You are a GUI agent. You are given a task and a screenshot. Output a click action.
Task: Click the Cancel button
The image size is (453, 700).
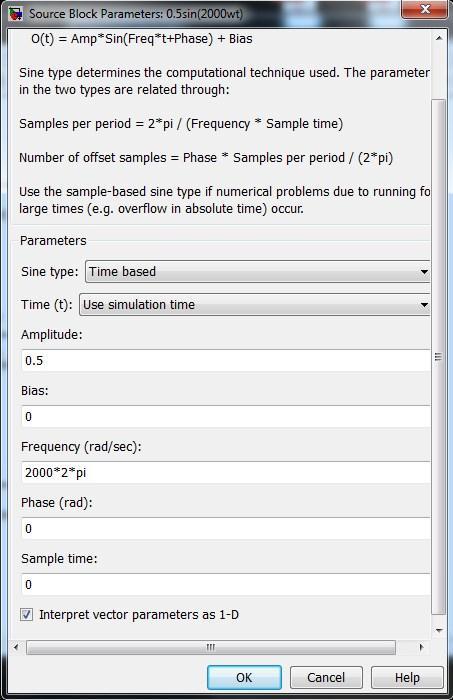coord(326,678)
